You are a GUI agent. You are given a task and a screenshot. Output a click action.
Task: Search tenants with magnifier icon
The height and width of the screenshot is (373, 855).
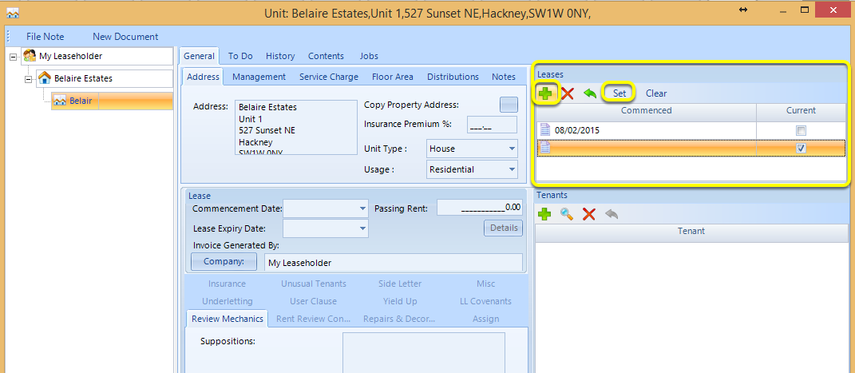click(x=567, y=214)
